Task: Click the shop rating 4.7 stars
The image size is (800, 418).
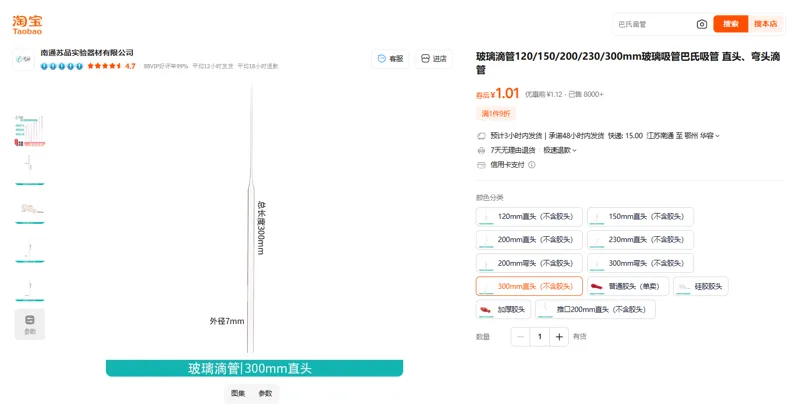Action: point(111,66)
